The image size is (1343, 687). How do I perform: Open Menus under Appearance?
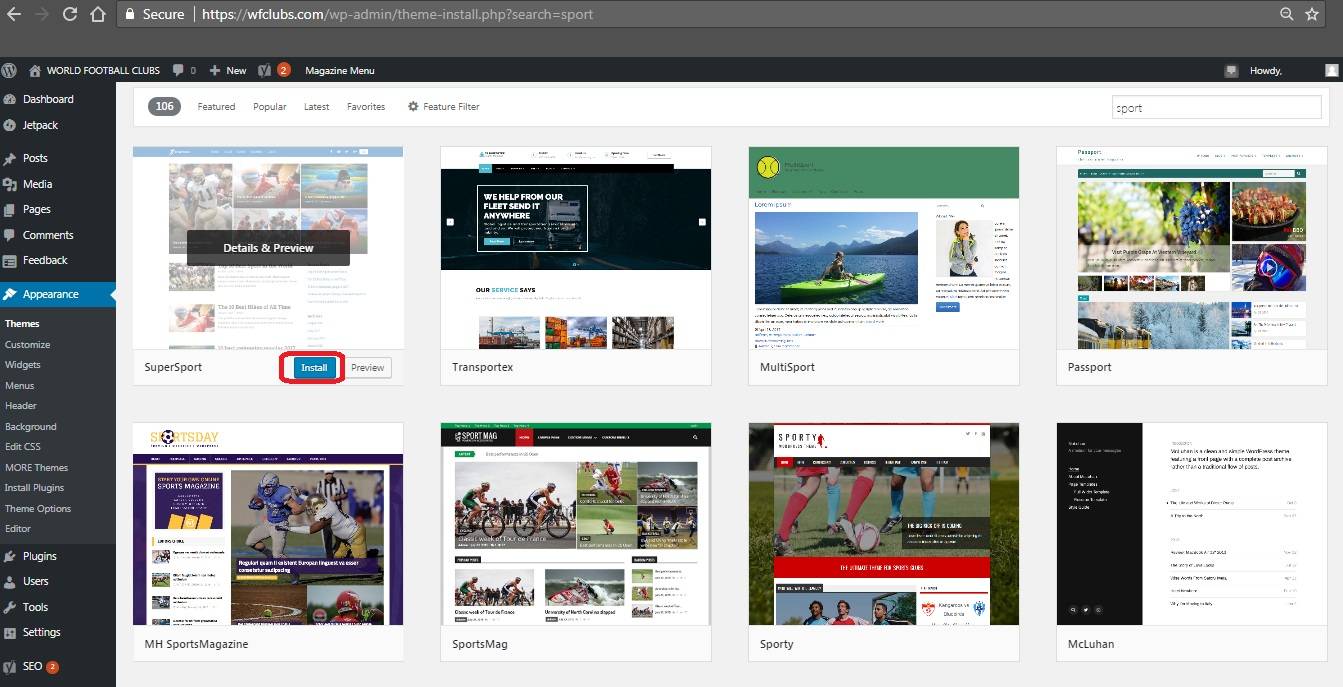coord(20,385)
